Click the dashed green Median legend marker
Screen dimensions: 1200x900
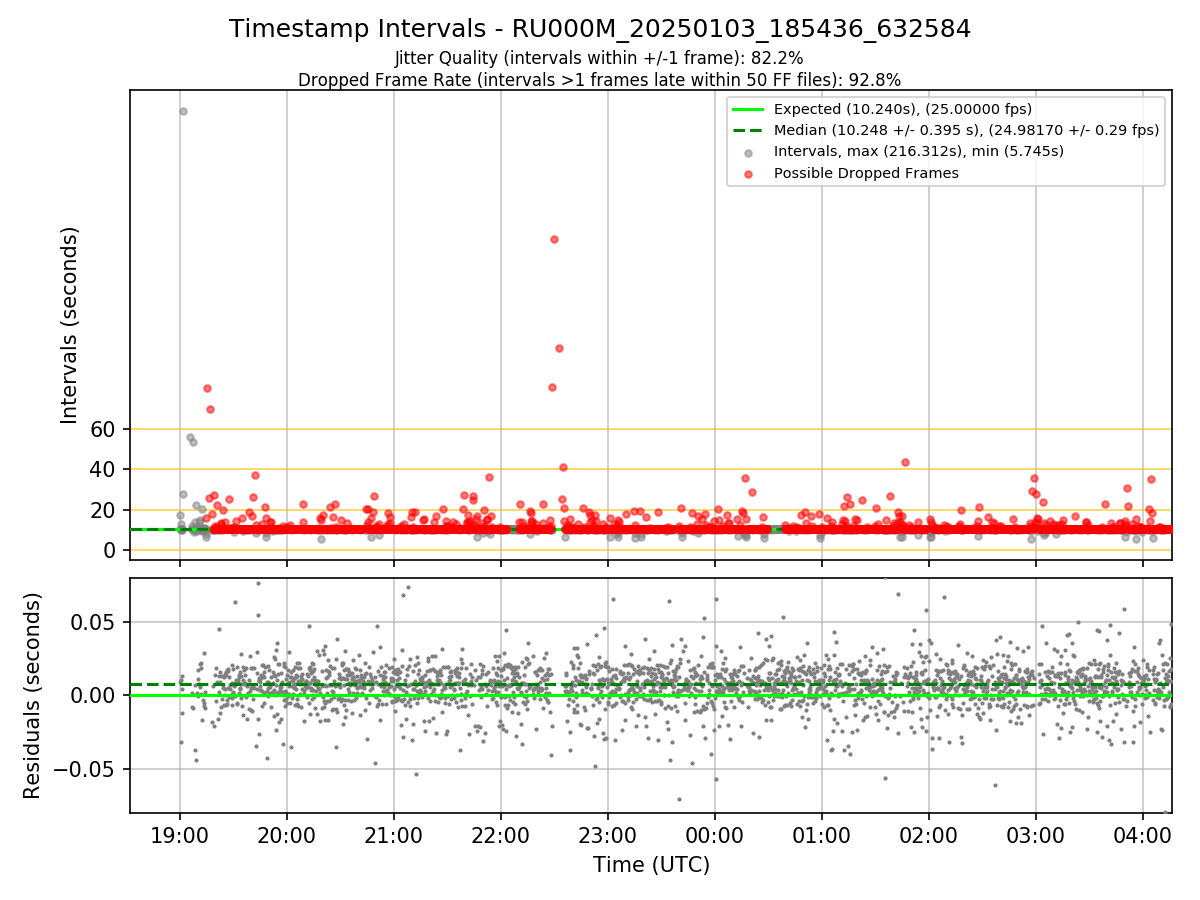748,130
